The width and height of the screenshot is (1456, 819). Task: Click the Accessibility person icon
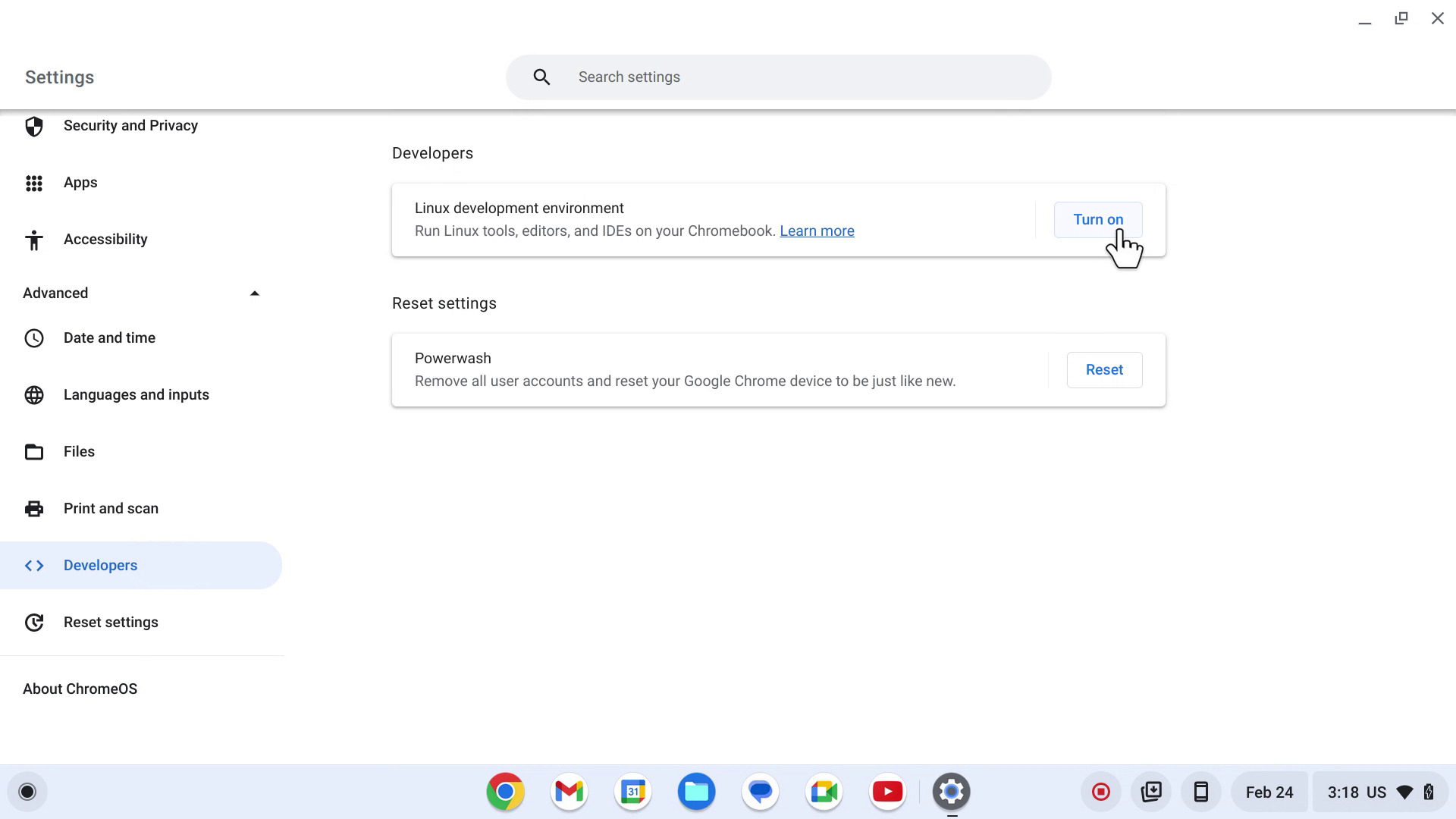[34, 240]
